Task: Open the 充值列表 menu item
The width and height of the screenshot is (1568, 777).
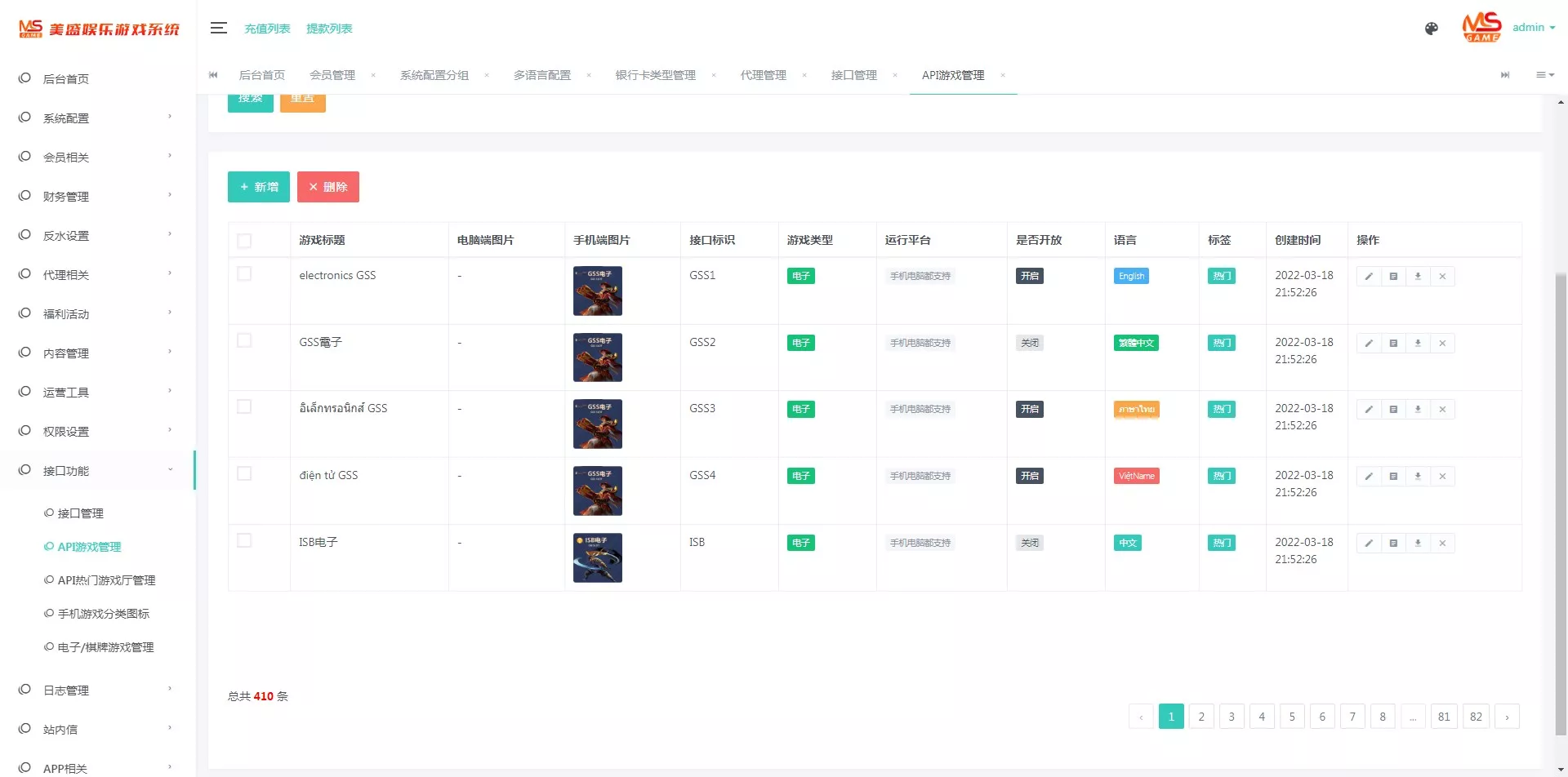Action: point(268,28)
